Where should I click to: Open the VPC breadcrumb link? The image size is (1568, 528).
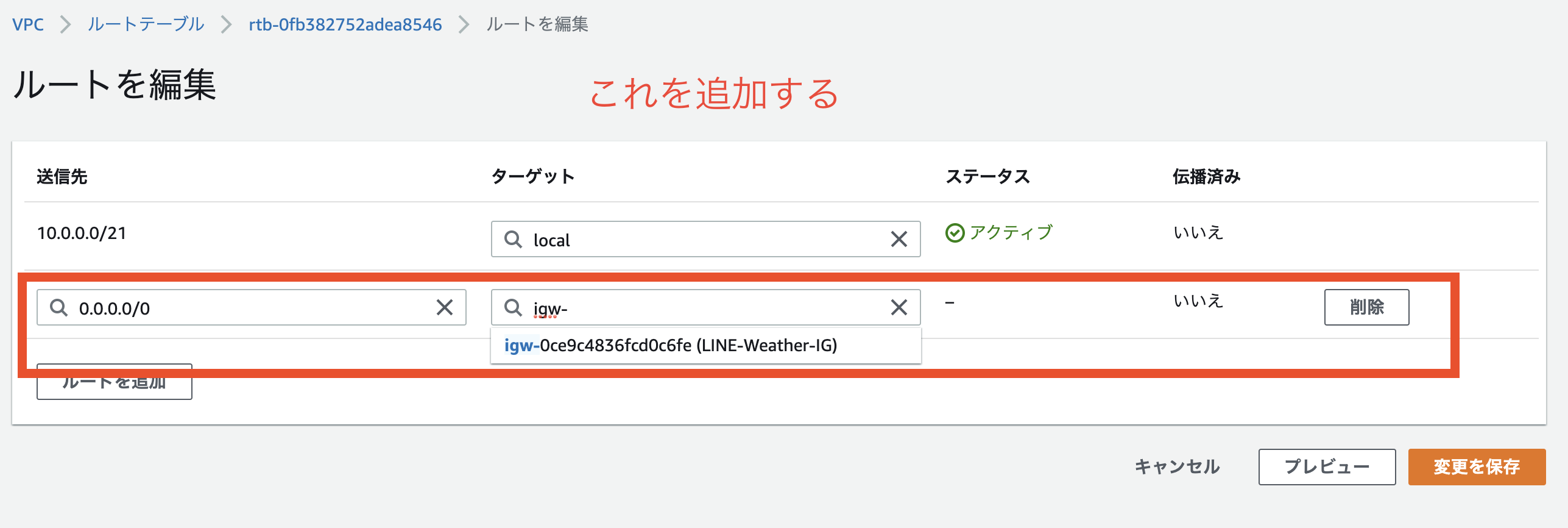pyautogui.click(x=28, y=24)
